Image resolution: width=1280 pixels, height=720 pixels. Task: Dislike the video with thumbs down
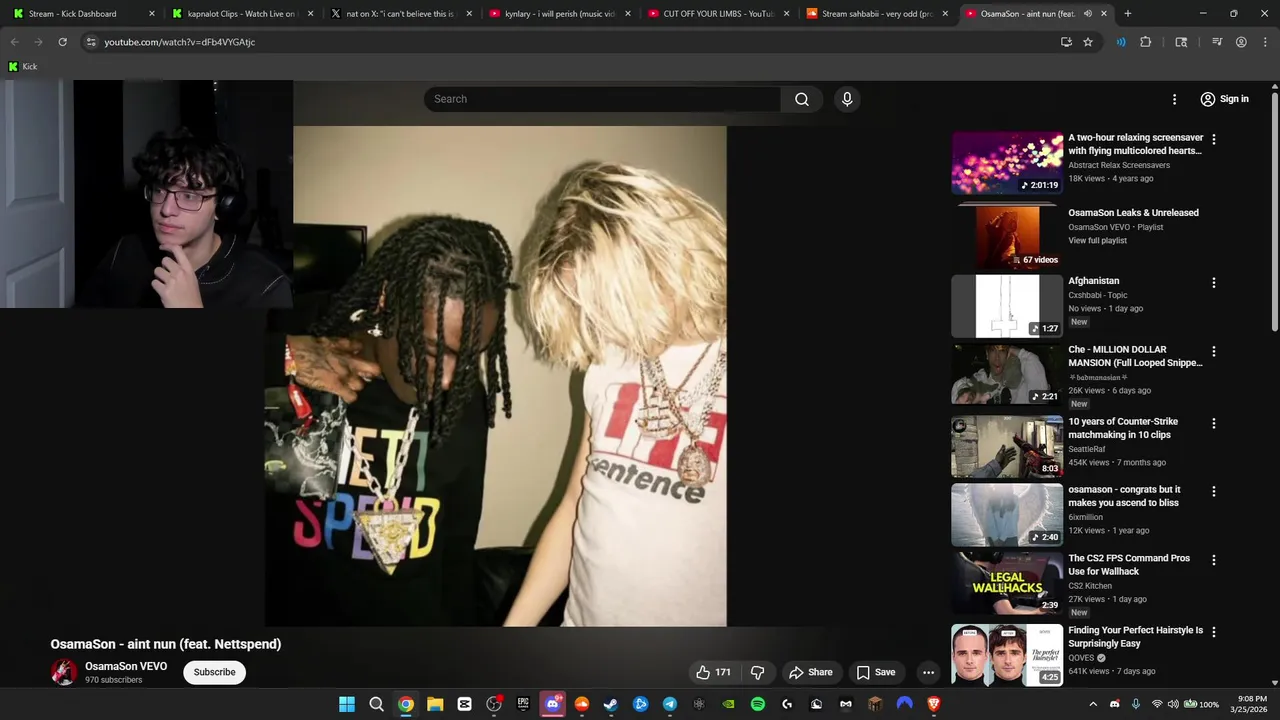click(x=757, y=672)
